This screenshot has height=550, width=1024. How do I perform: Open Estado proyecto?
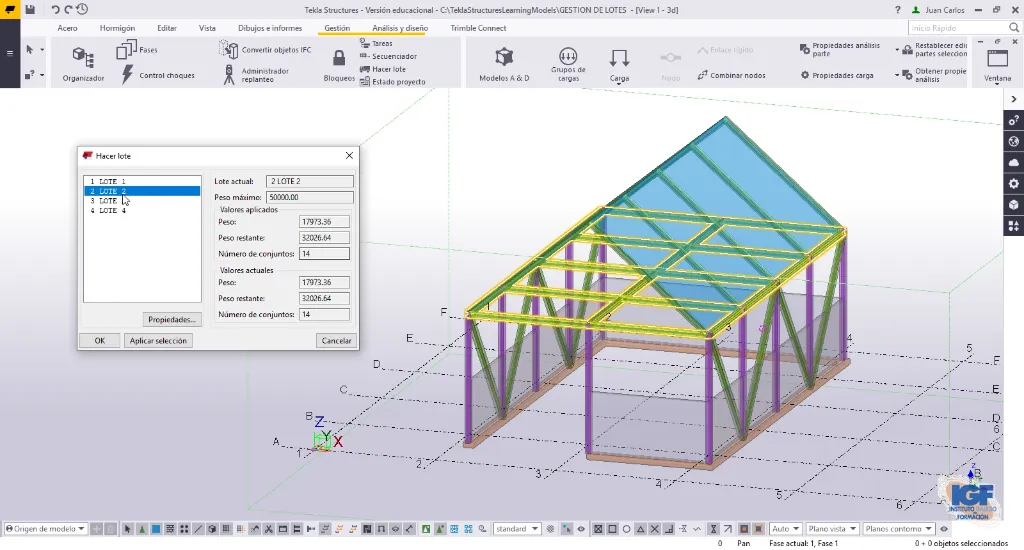tap(392, 82)
